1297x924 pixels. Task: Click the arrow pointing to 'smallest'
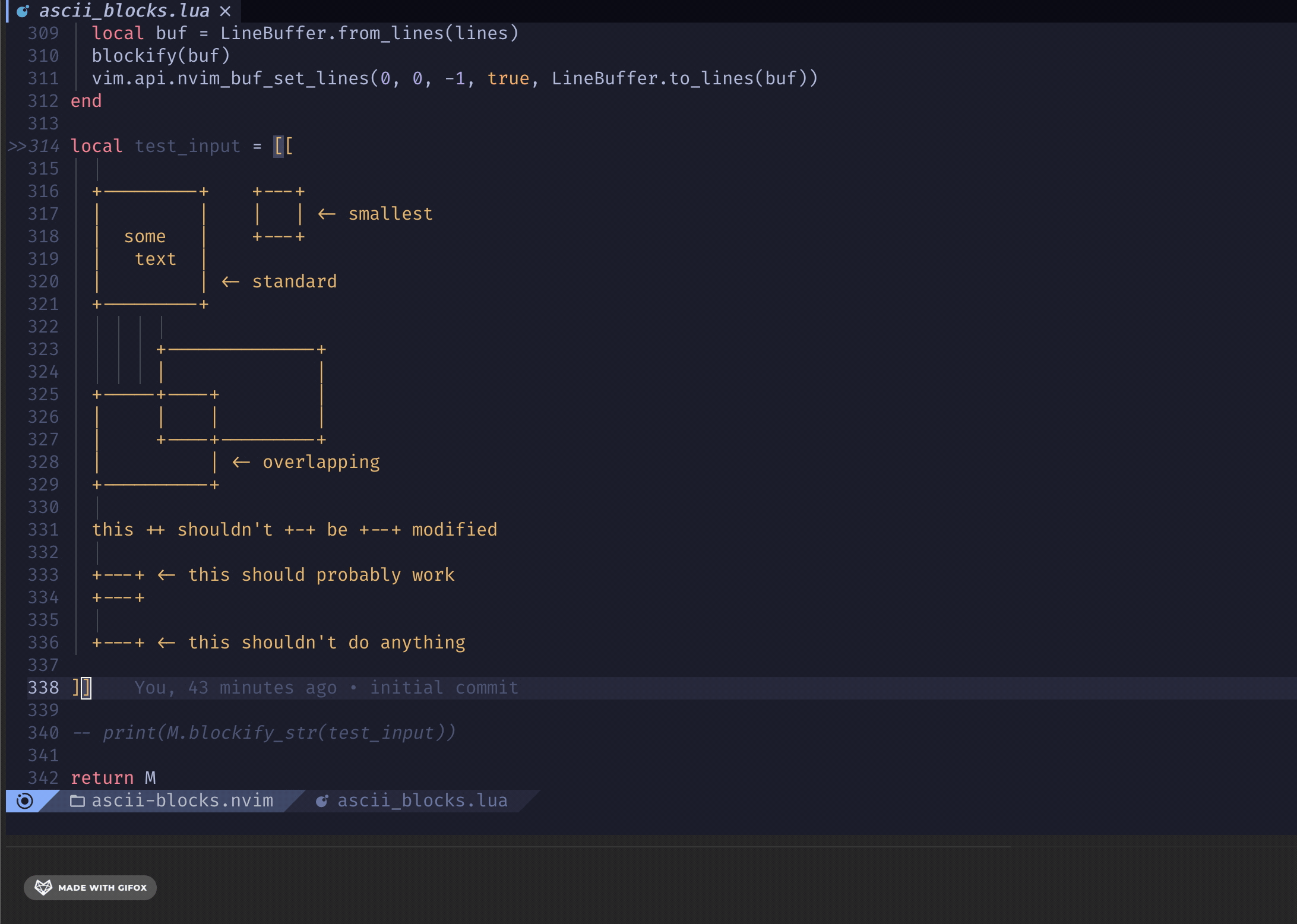tap(327, 214)
